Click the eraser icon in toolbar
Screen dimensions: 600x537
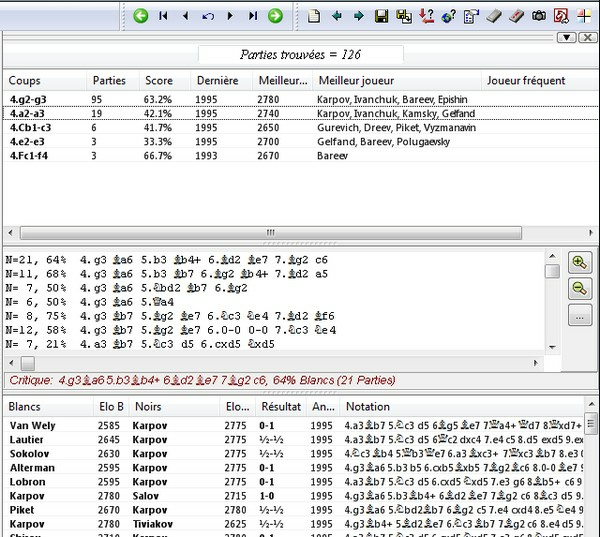[x=495, y=16]
